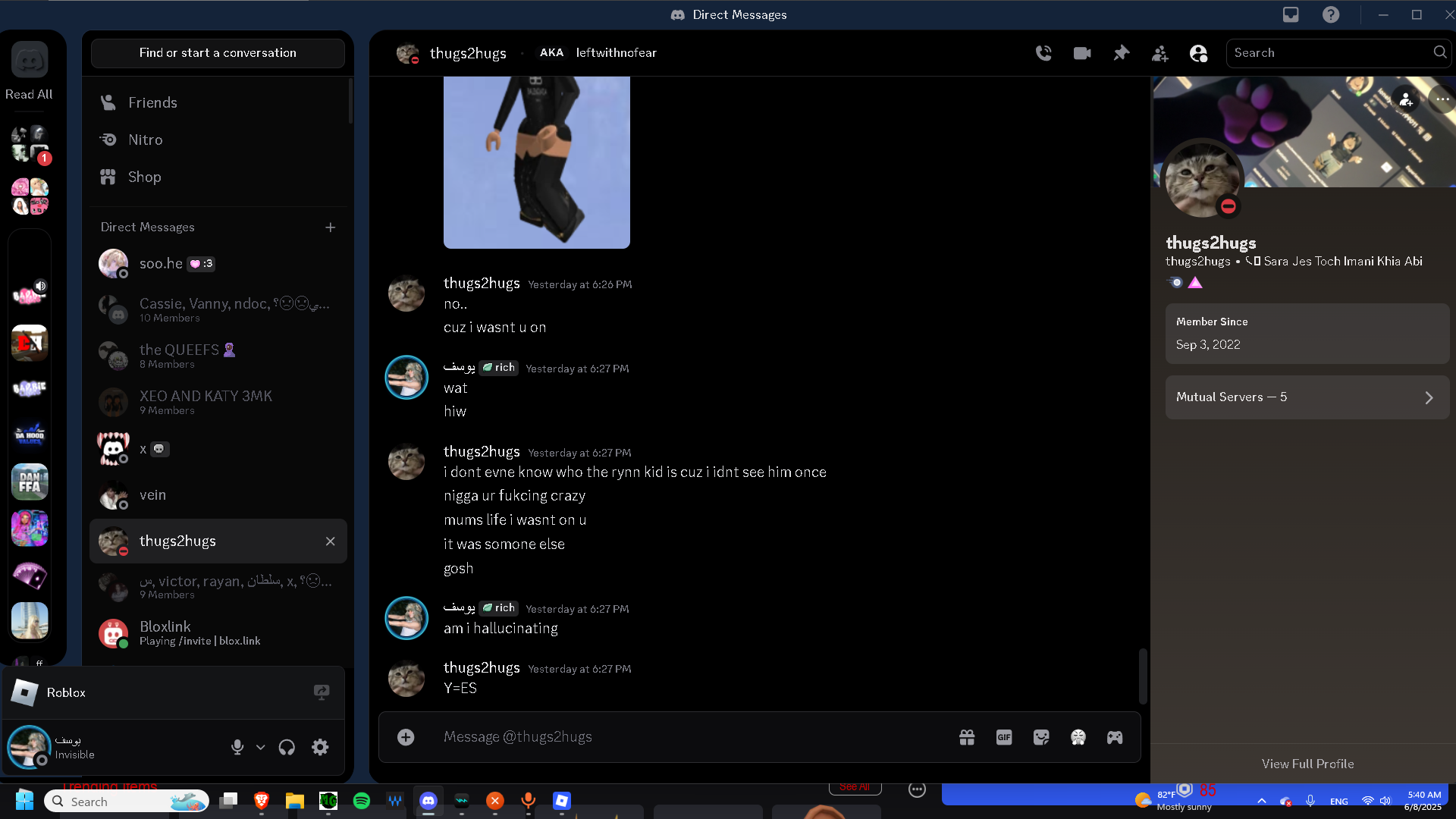Open DM with soo.he
The width and height of the screenshot is (1456, 819).
218,264
